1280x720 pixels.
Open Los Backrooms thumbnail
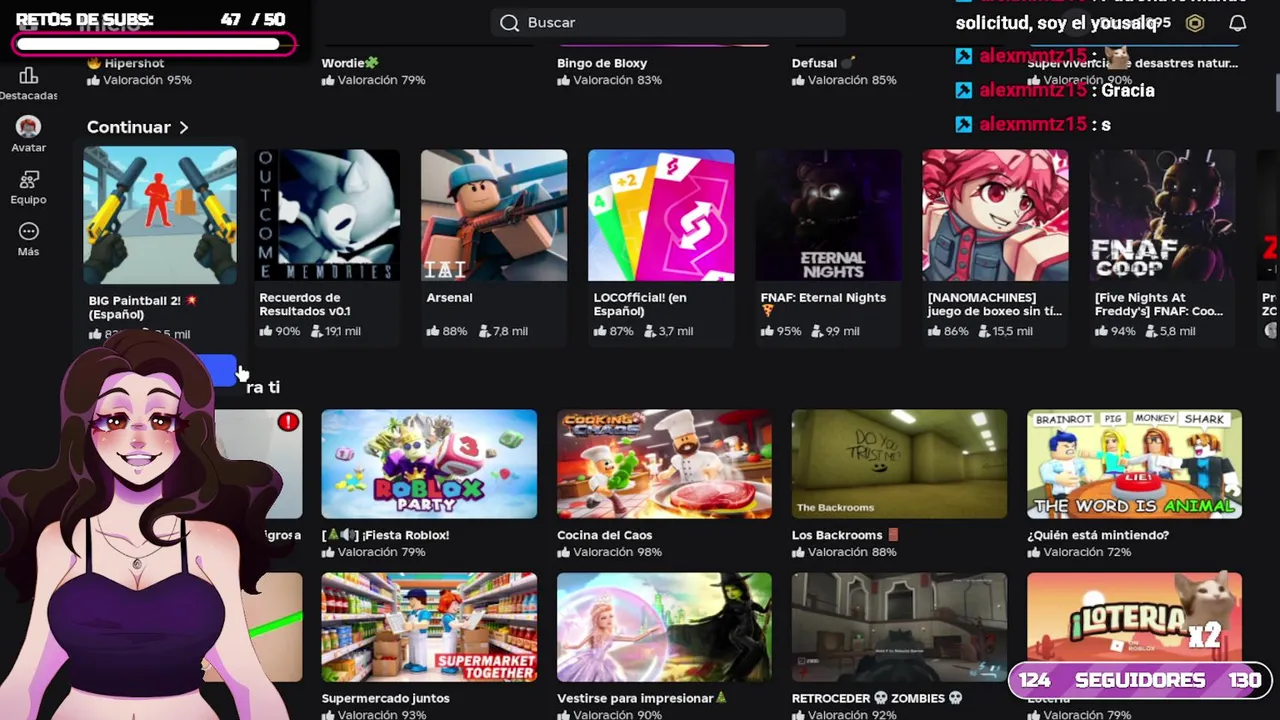[899, 464]
